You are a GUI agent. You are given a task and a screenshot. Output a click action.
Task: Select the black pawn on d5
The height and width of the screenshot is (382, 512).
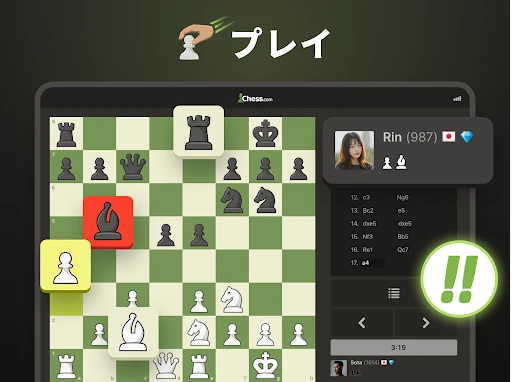click(x=166, y=235)
